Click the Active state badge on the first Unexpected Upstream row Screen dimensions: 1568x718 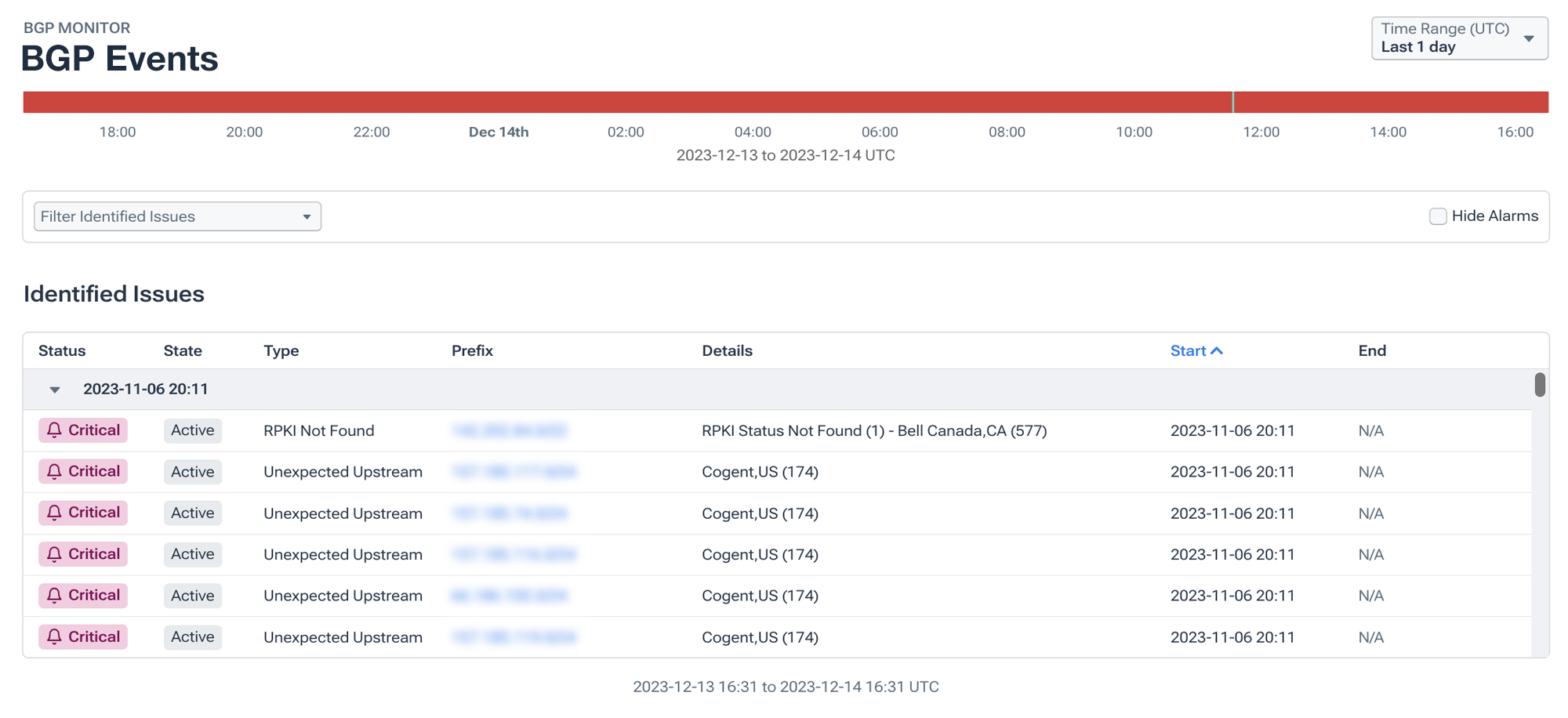pos(192,471)
